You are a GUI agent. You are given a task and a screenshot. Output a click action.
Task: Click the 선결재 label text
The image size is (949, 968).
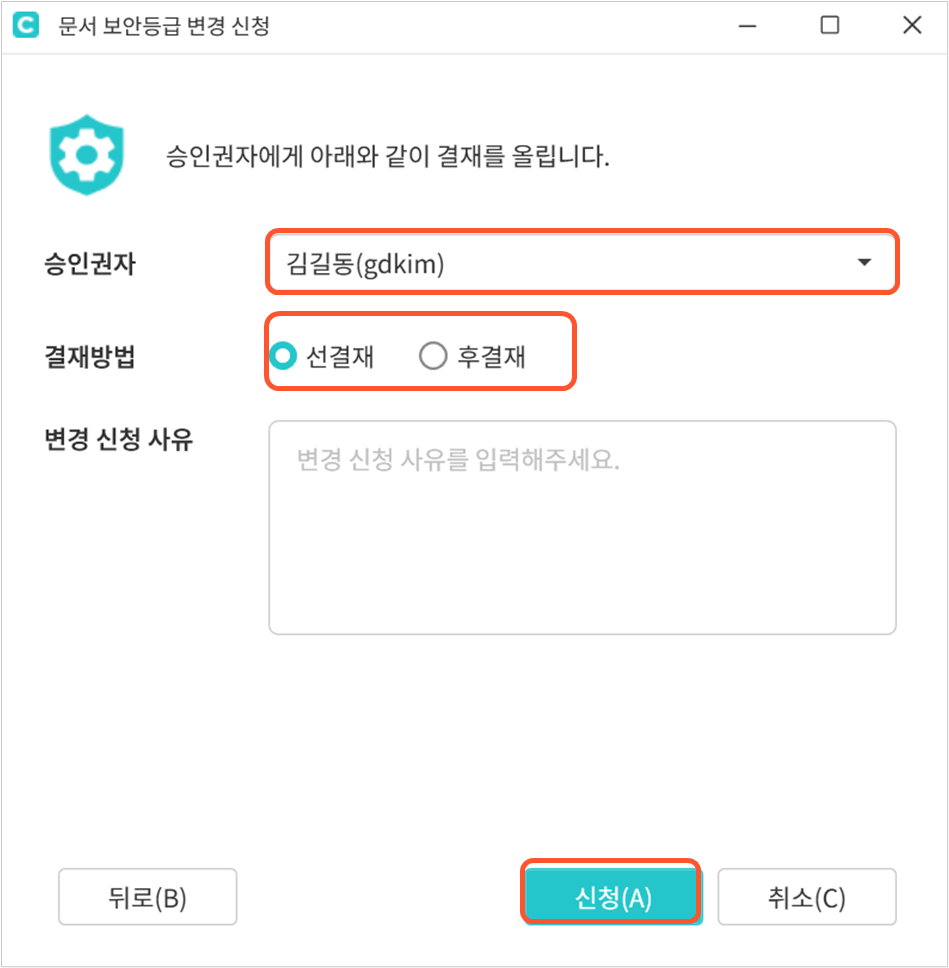[341, 357]
